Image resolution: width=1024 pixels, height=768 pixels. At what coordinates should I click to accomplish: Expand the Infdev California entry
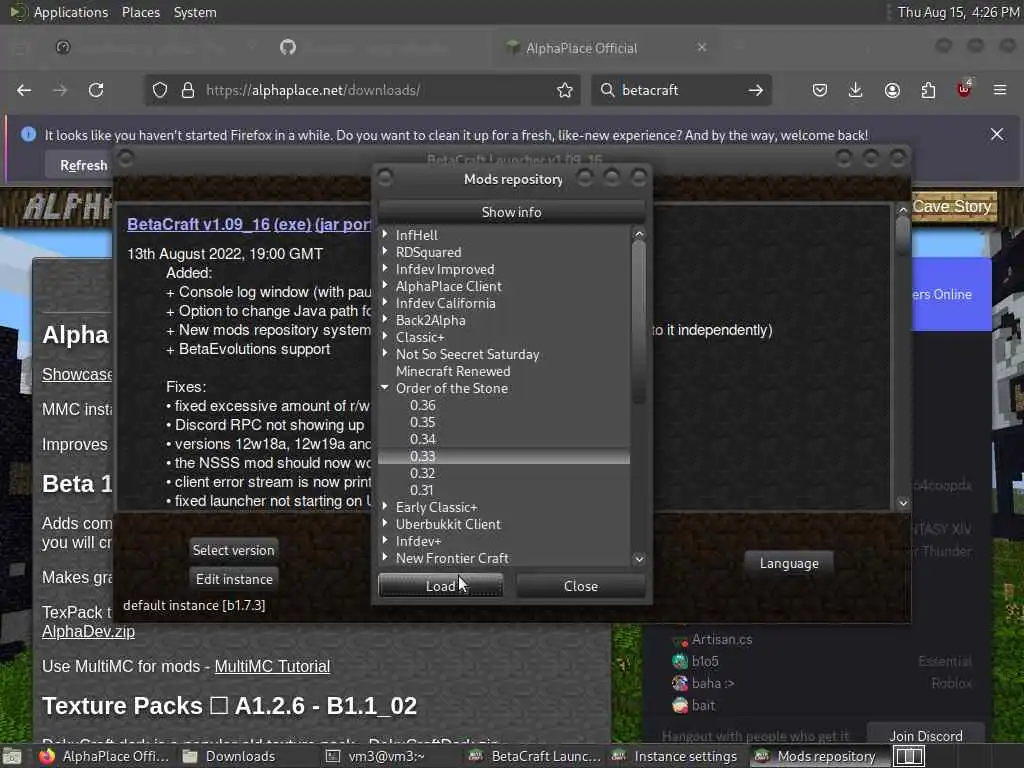[x=385, y=302]
